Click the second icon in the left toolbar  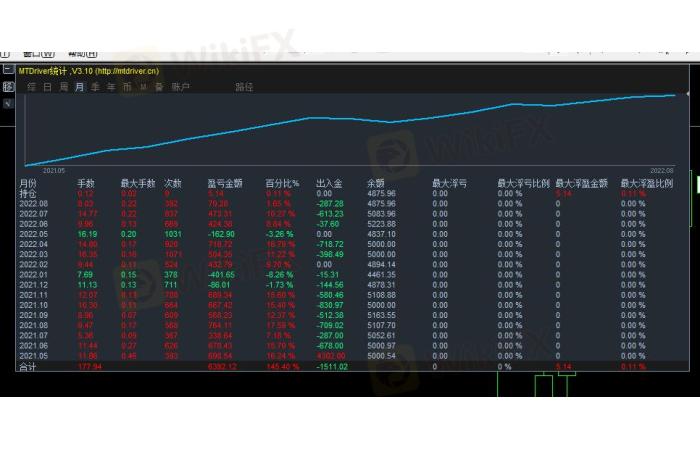(7, 87)
